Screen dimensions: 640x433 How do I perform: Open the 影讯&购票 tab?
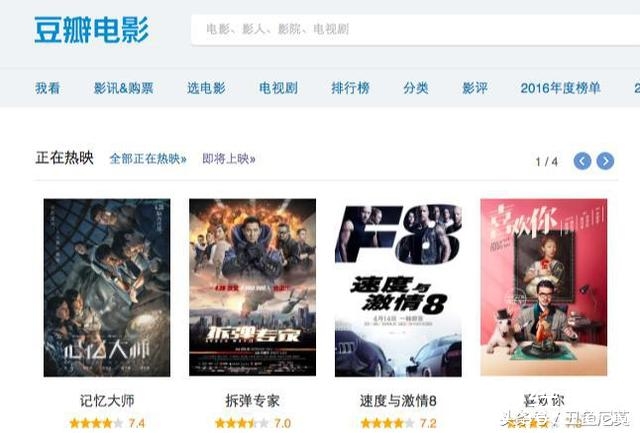coord(123,88)
